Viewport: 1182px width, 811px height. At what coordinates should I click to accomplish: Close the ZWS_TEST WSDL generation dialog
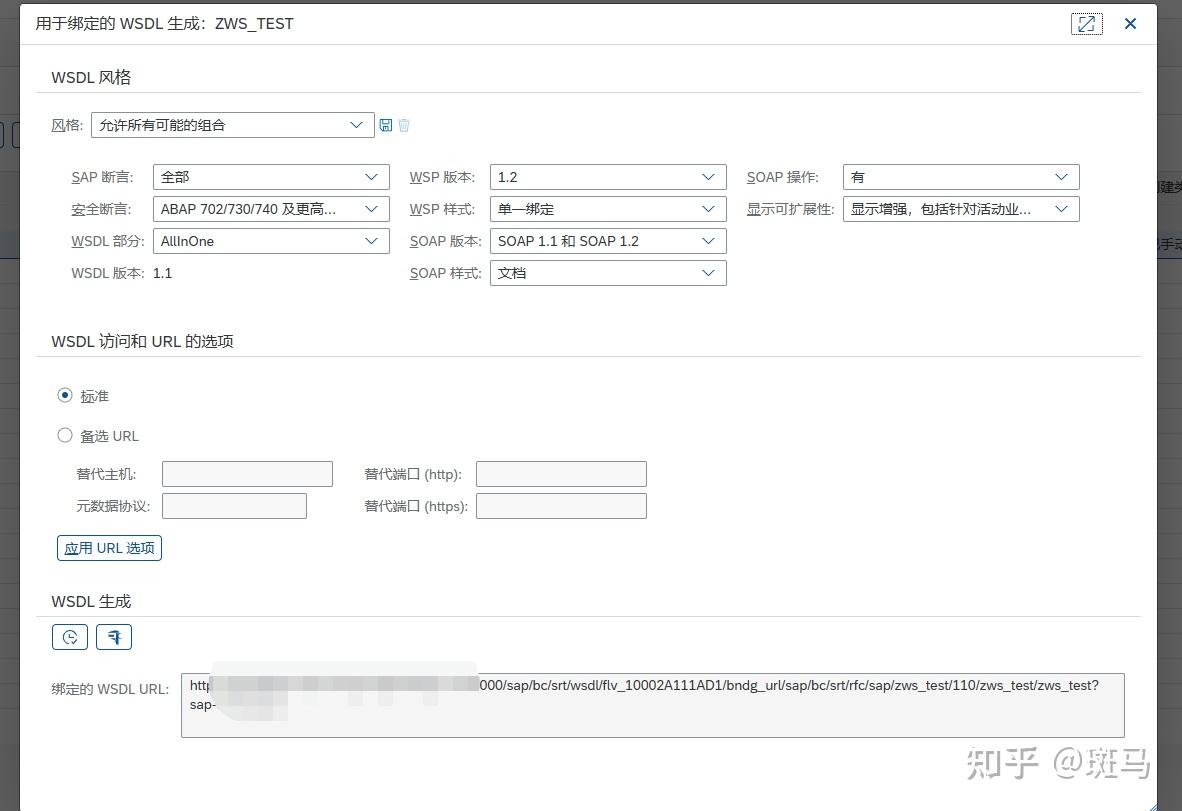(1130, 23)
